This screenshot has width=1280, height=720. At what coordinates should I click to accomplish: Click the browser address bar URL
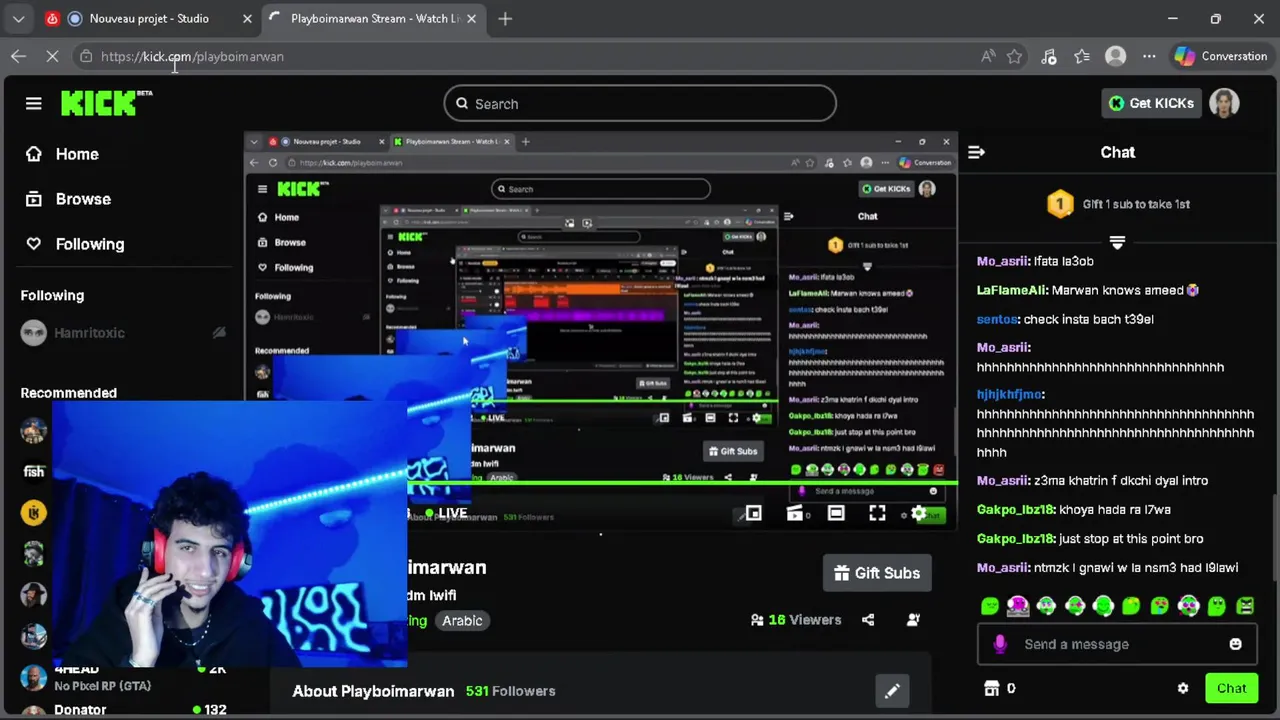[x=192, y=56]
